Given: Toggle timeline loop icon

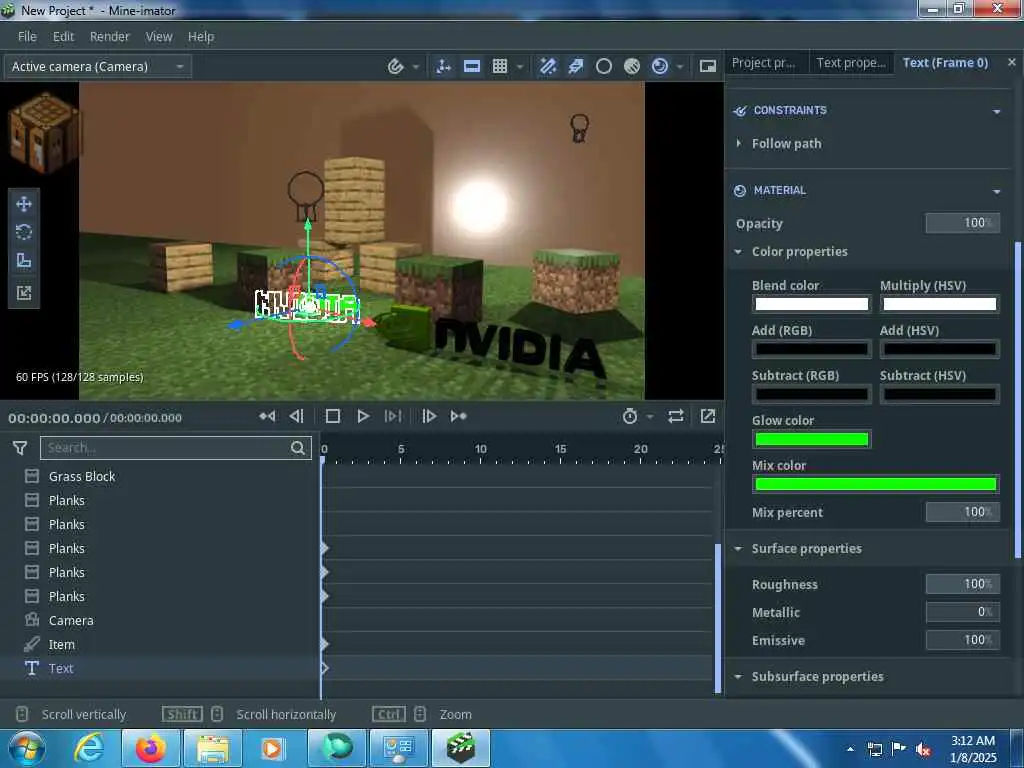Looking at the screenshot, I should click(676, 416).
